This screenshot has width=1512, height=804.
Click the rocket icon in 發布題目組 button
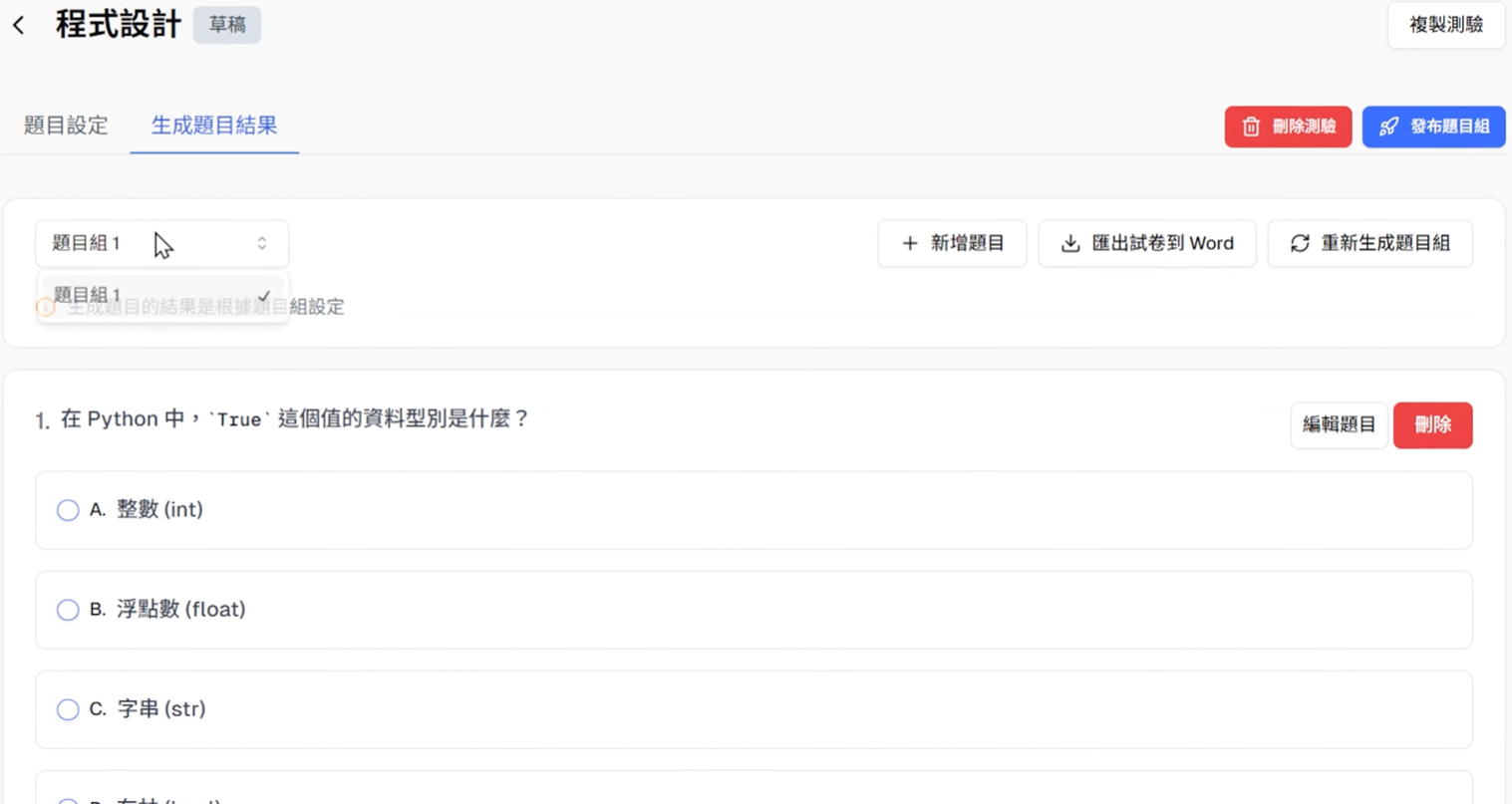pyautogui.click(x=1388, y=127)
